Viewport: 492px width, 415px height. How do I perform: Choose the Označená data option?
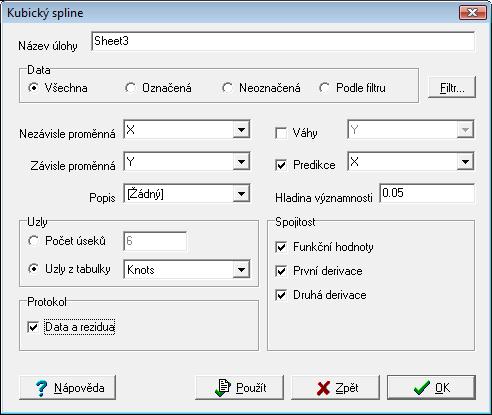[x=130, y=88]
